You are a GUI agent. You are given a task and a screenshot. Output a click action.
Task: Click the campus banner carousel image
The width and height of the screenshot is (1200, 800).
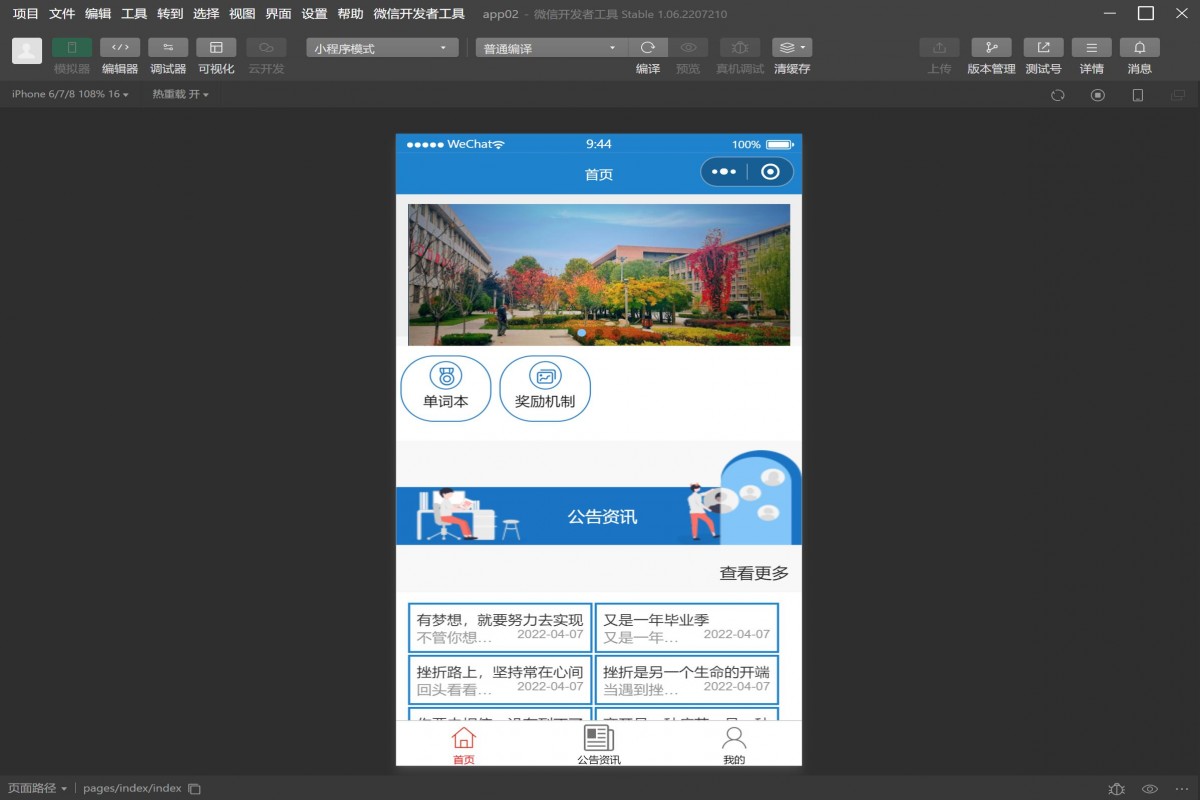pos(598,275)
